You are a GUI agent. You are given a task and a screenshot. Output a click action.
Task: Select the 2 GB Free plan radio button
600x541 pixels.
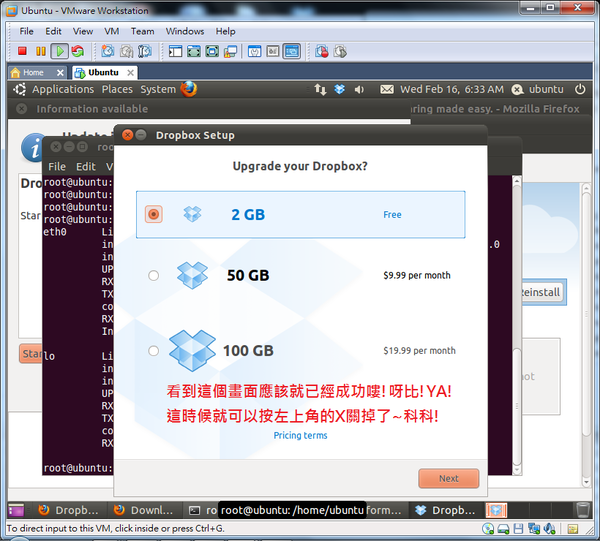(x=153, y=214)
